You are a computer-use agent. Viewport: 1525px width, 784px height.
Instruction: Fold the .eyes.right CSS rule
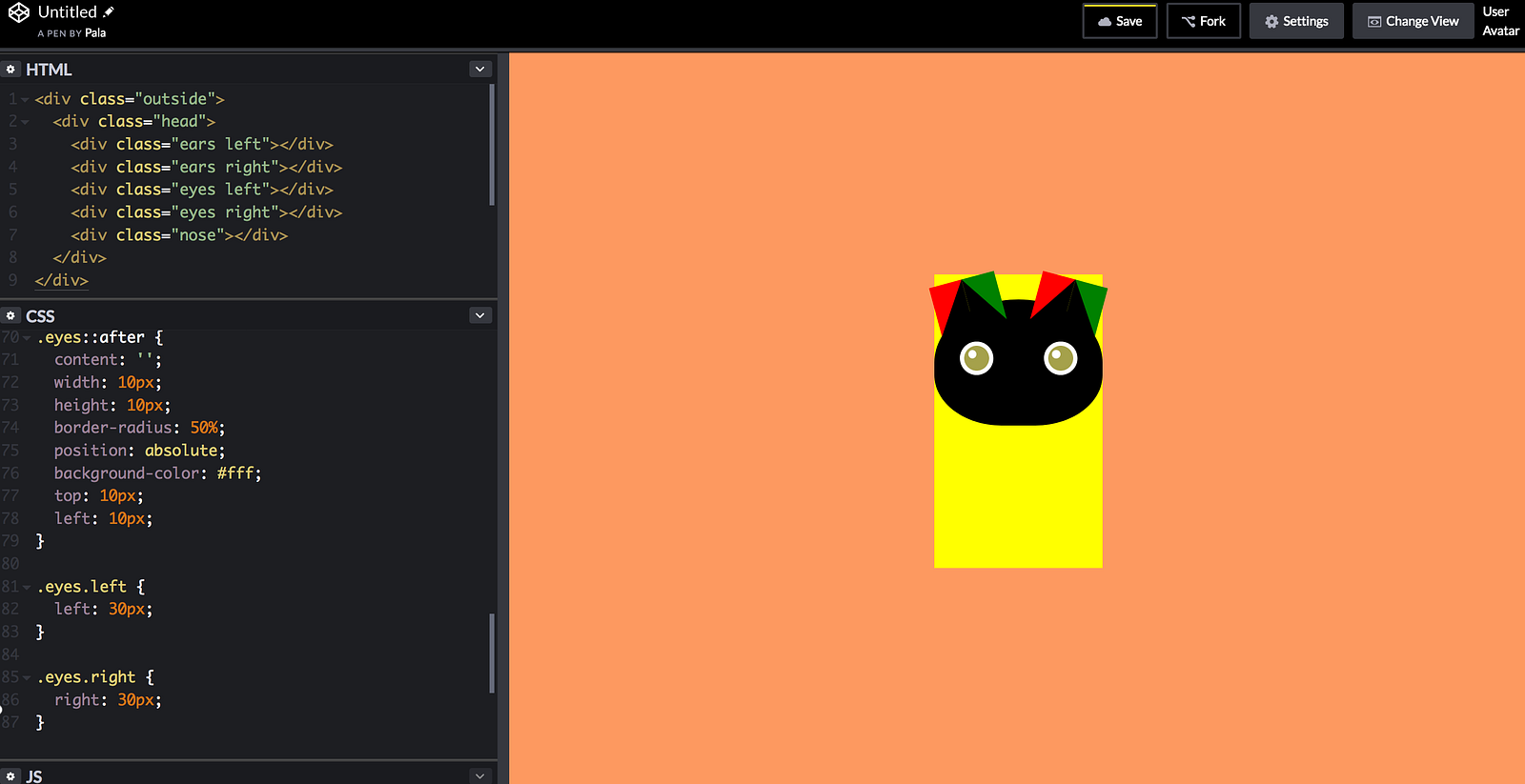[27, 678]
